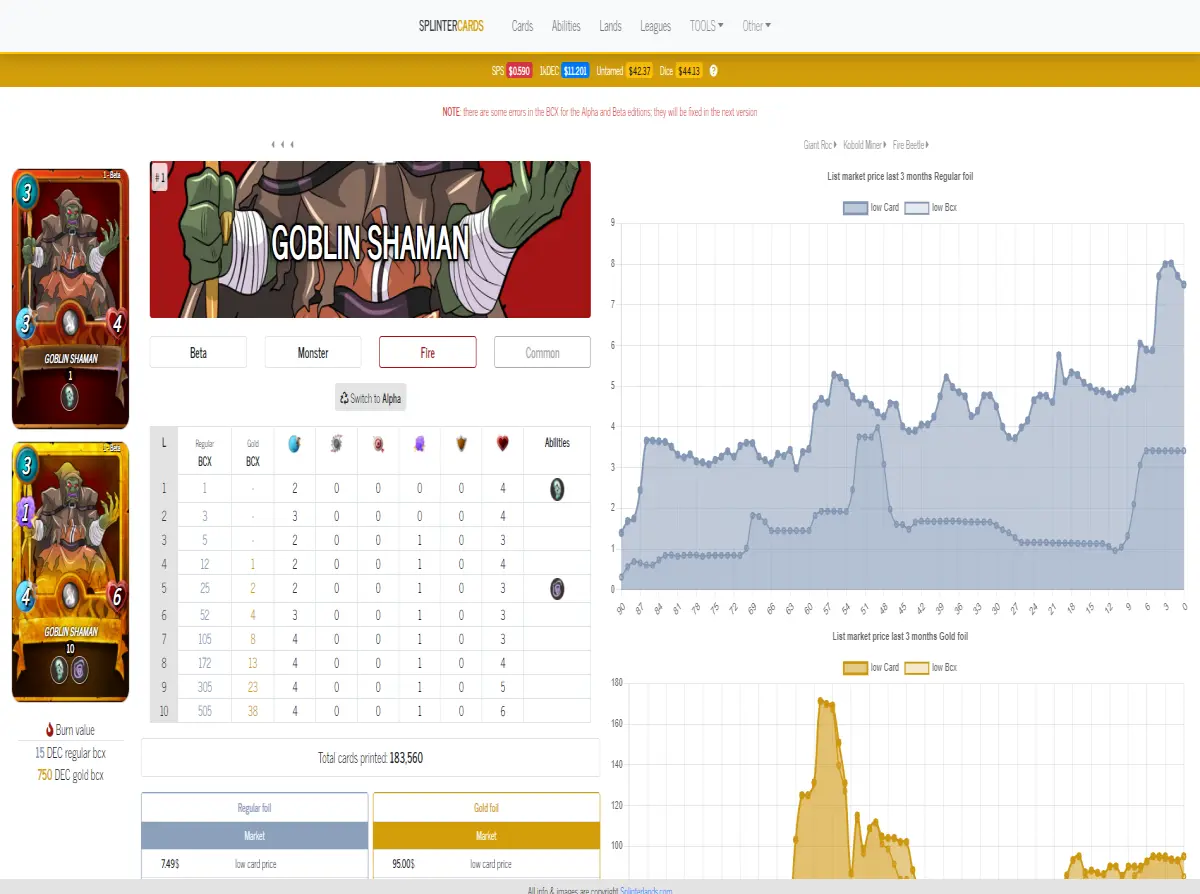Viewport: 1200px width, 894px height.
Task: Select the regular foil Goblin Shaman card thumbnail
Action: tap(71, 298)
